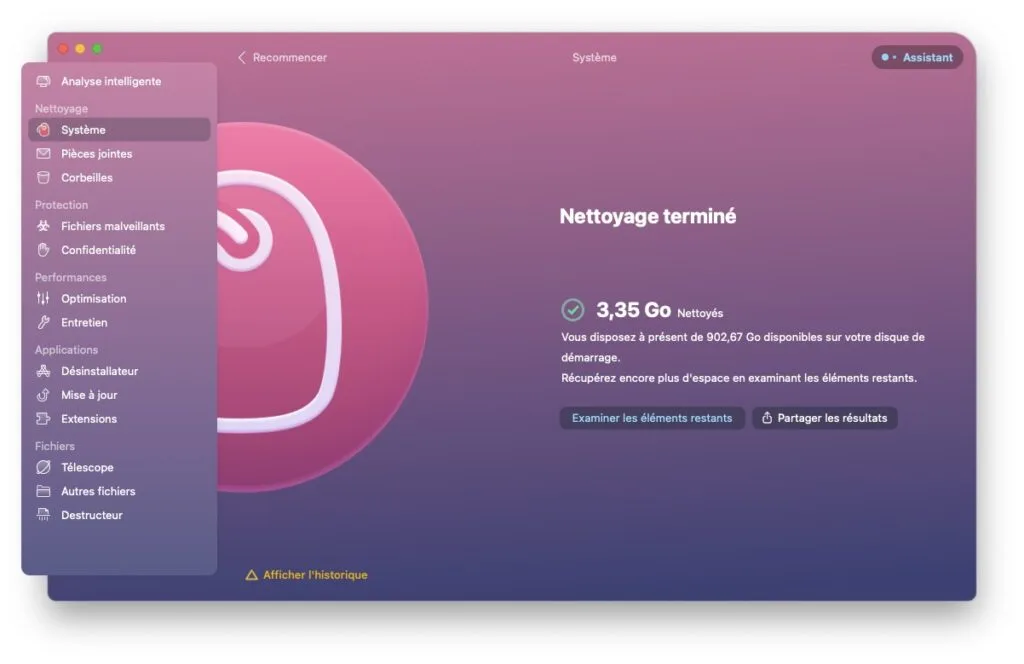Collapse back with the Recommencer chevron
This screenshot has height=664, width=1024.
pyautogui.click(x=241, y=57)
